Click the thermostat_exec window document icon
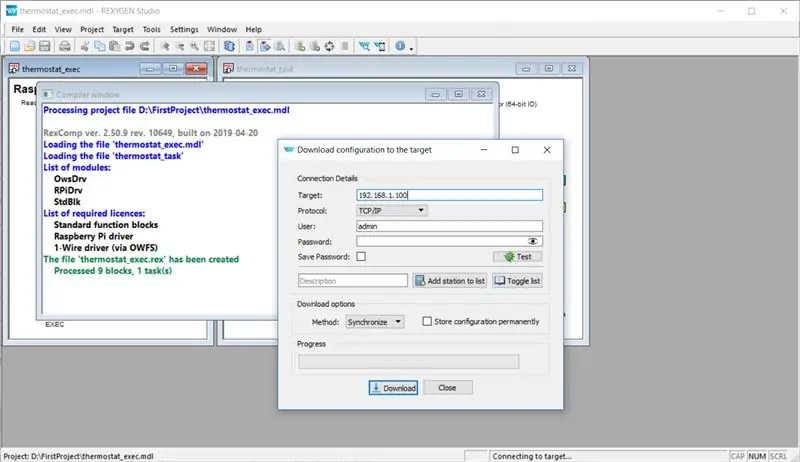Viewport: 800px width, 462px height. click(x=14, y=68)
